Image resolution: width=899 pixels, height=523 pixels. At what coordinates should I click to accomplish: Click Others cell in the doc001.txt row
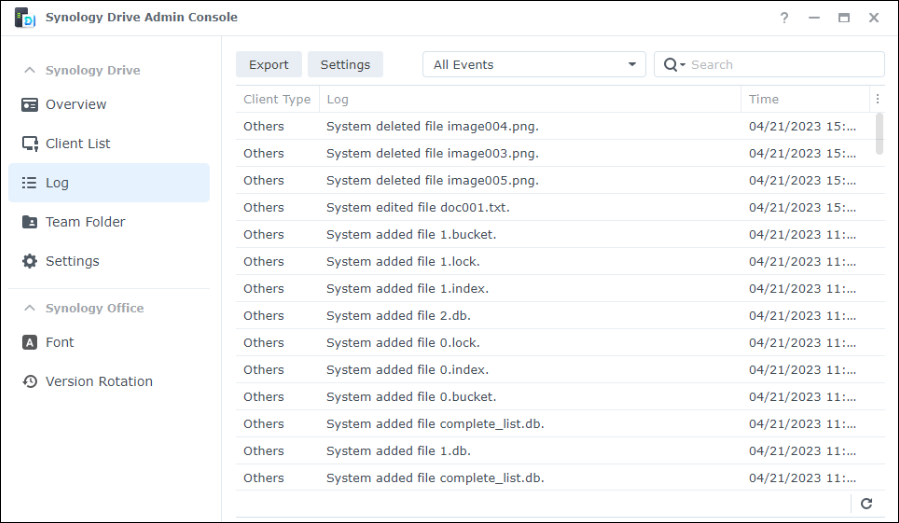point(263,207)
